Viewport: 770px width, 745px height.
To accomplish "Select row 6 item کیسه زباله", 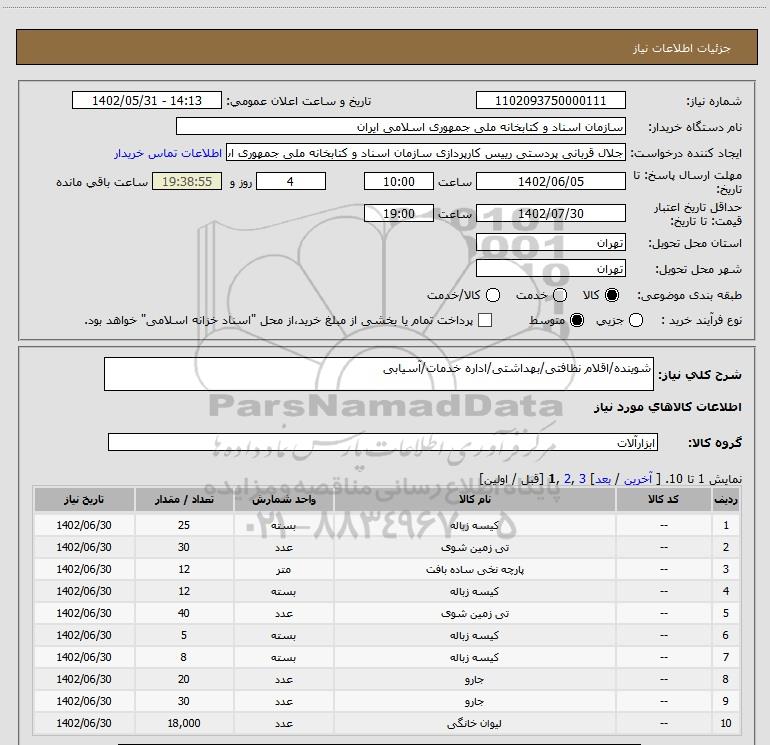I will [474, 635].
